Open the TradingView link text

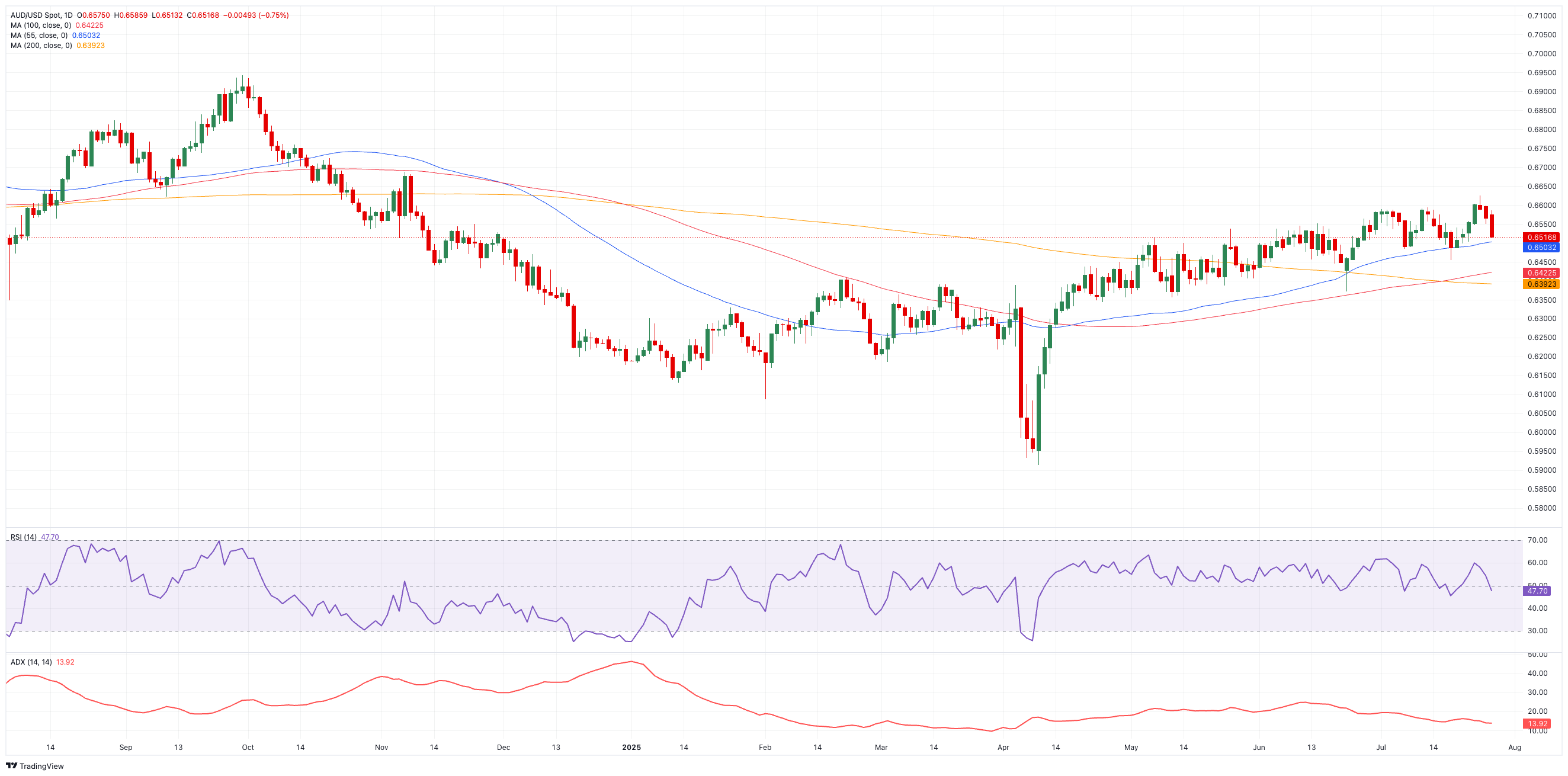[41, 767]
